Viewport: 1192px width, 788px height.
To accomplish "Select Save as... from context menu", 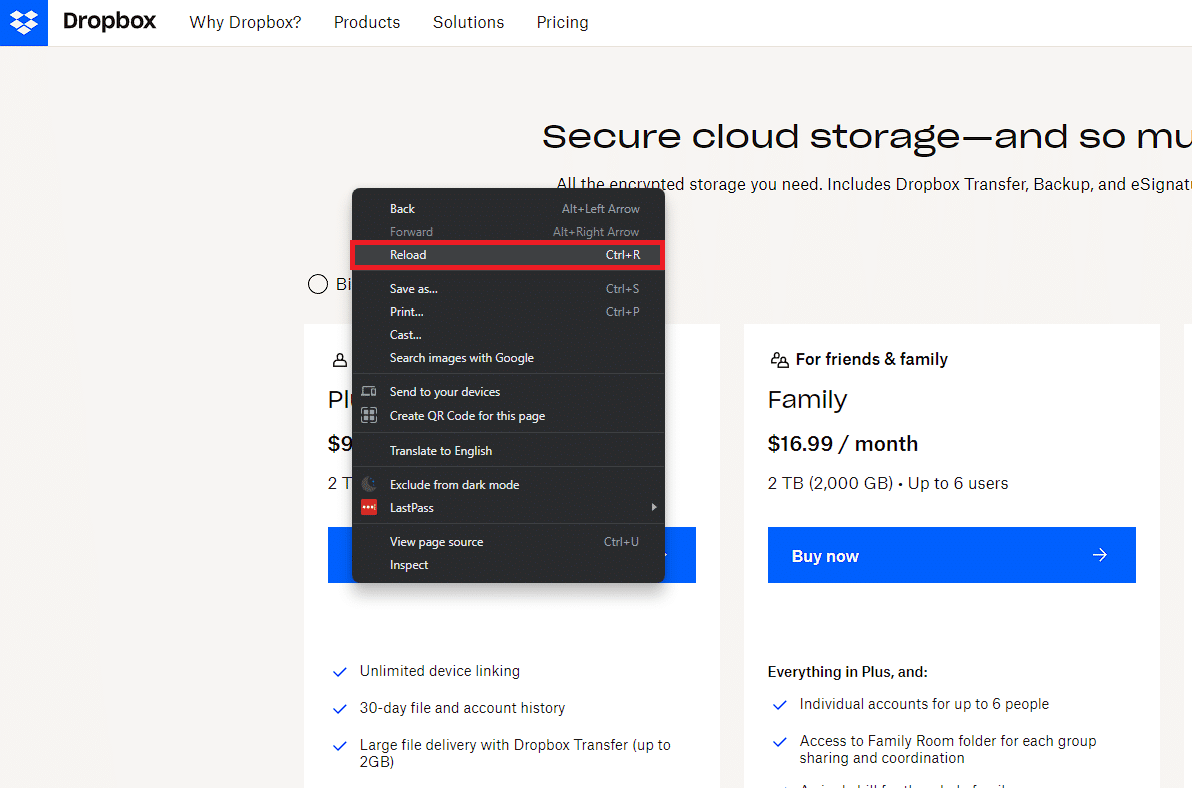I will click(x=508, y=289).
